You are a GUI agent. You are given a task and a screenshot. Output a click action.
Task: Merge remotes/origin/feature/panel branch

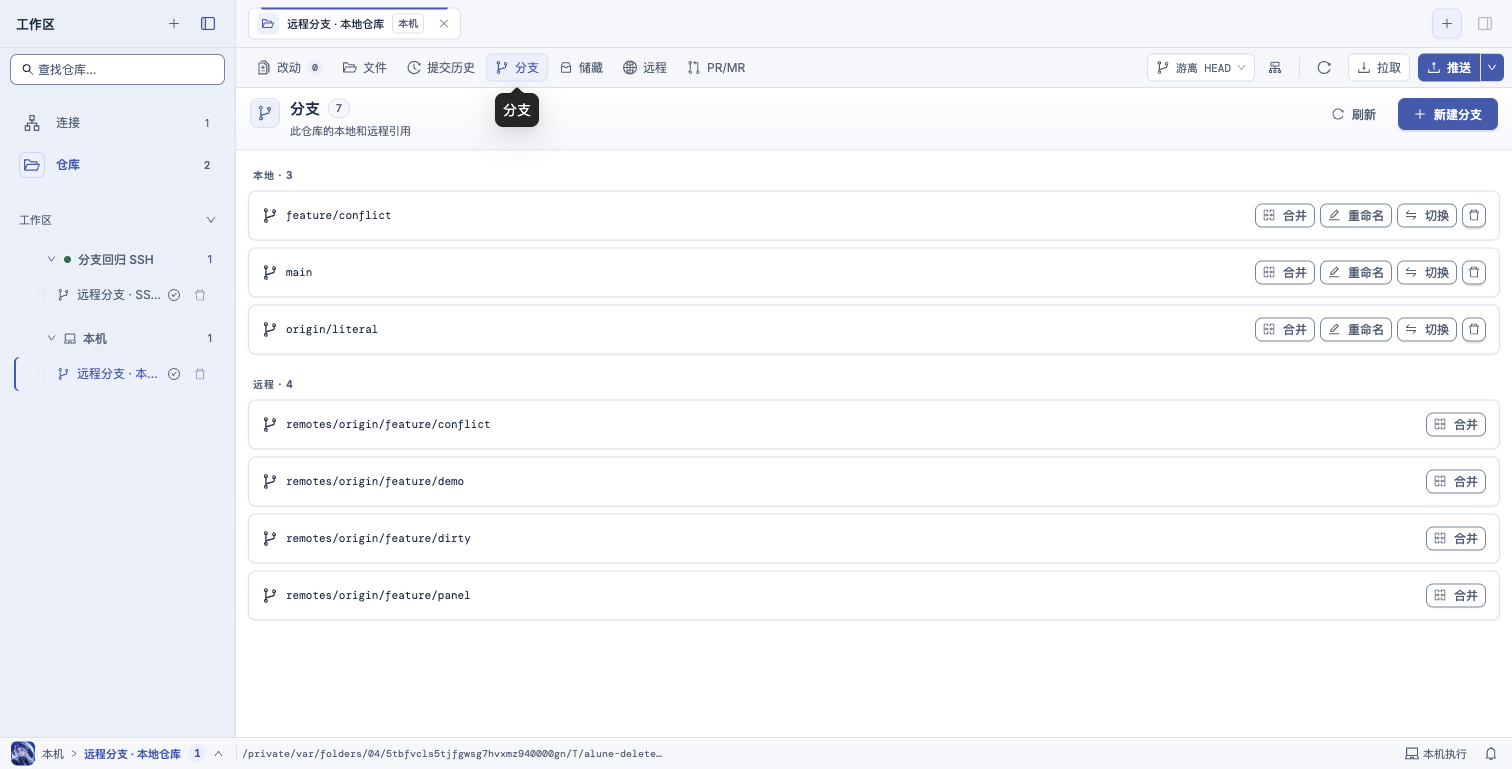pyautogui.click(x=1456, y=595)
